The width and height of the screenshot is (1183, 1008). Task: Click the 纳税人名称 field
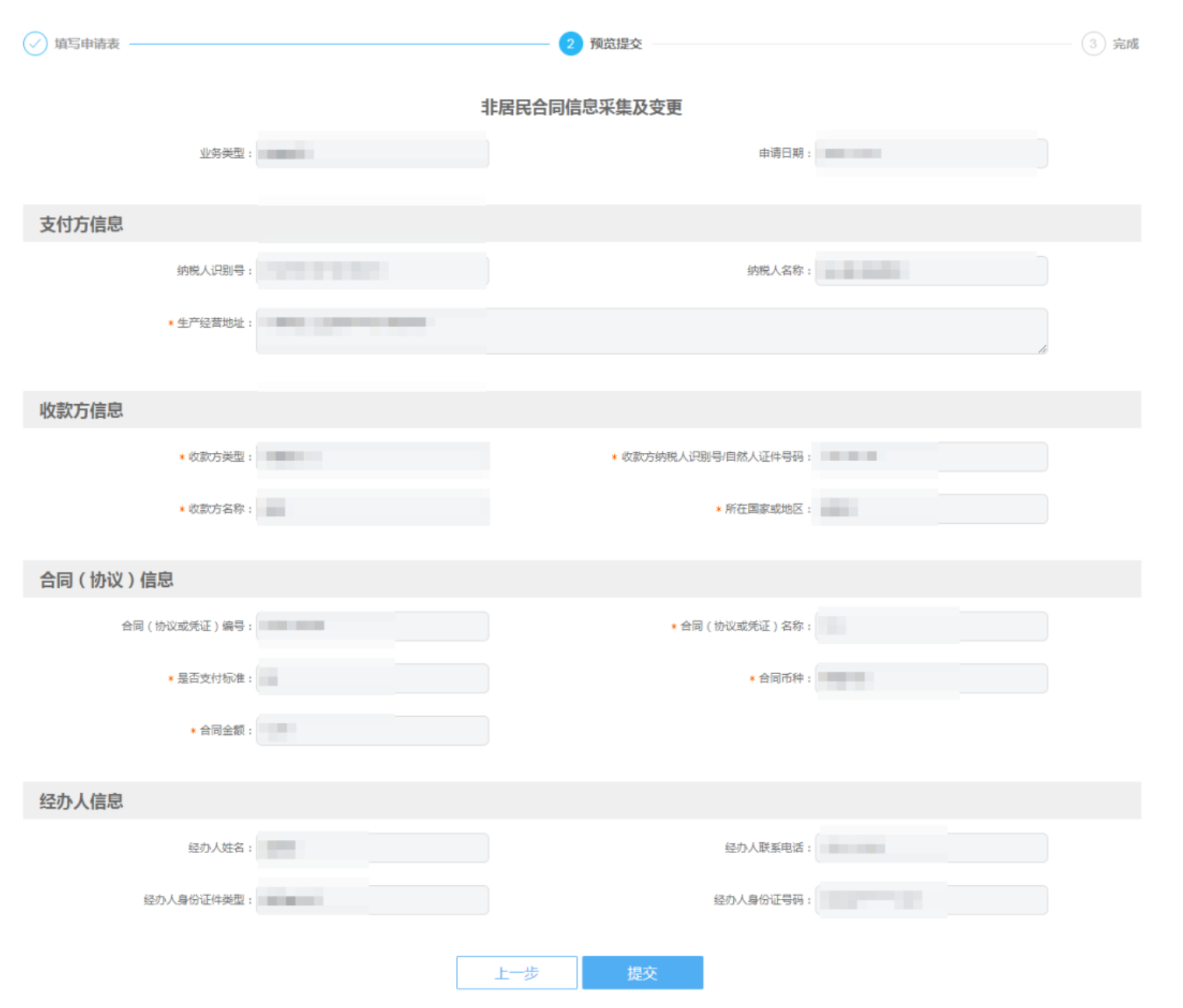(x=932, y=270)
